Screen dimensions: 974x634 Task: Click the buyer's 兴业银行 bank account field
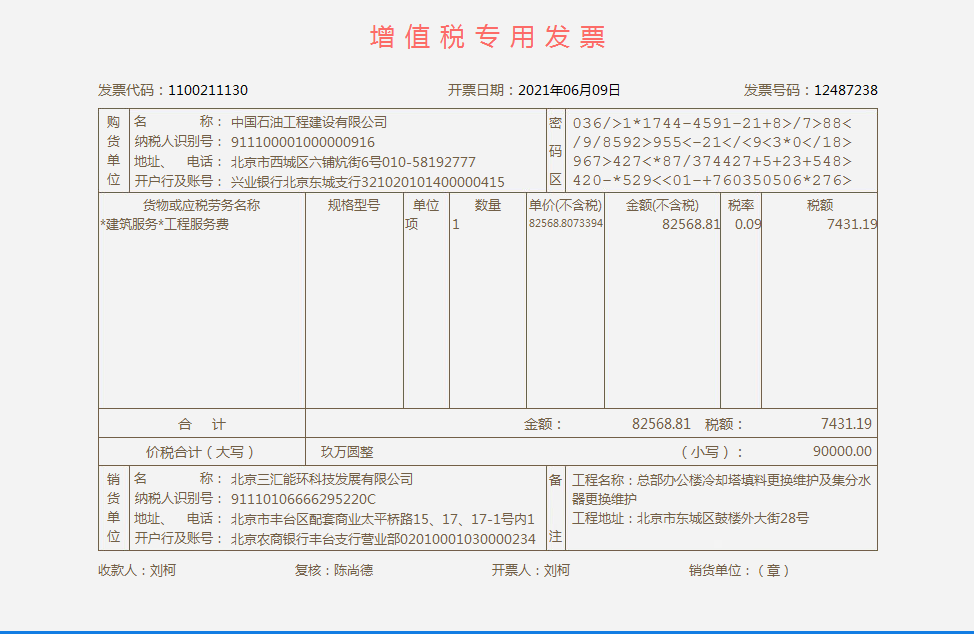click(367, 182)
